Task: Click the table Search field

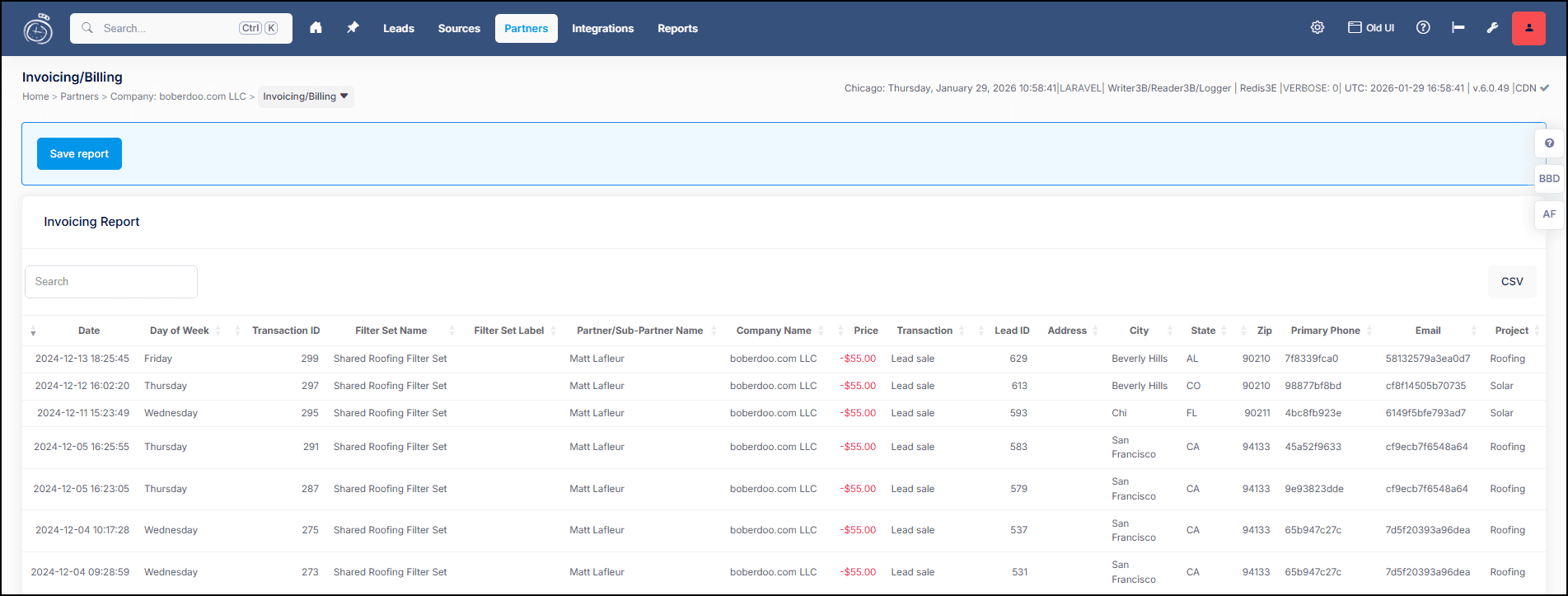Action: click(x=111, y=282)
